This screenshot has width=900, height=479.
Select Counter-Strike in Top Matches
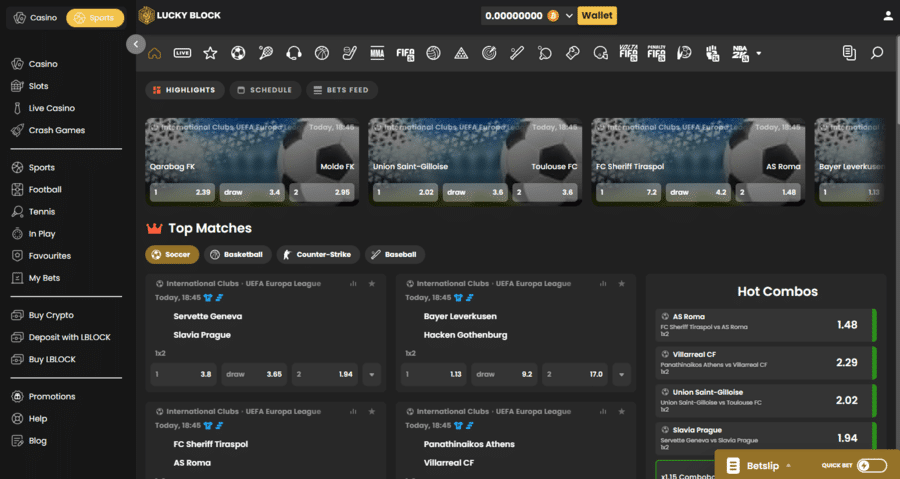[317, 255]
